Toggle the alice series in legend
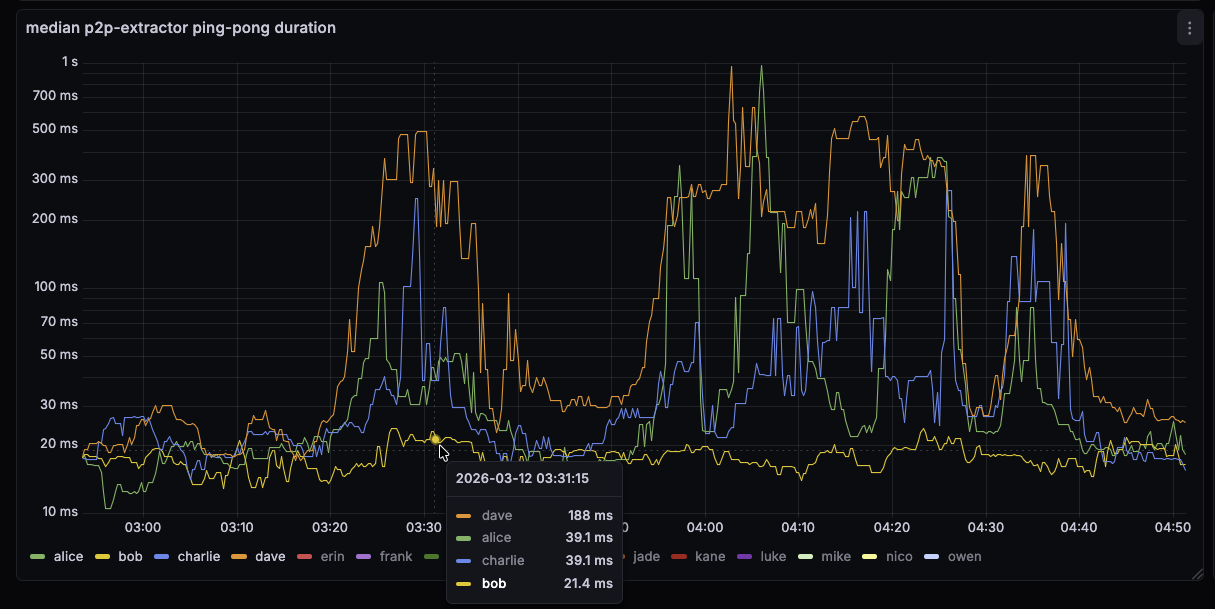The width and height of the screenshot is (1215, 609). [68, 556]
